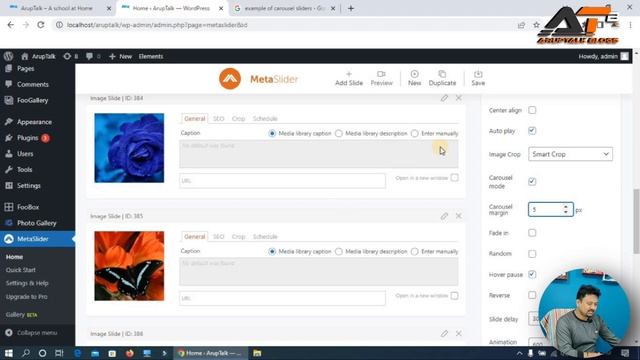Toggle Center align checkbox

point(532,110)
